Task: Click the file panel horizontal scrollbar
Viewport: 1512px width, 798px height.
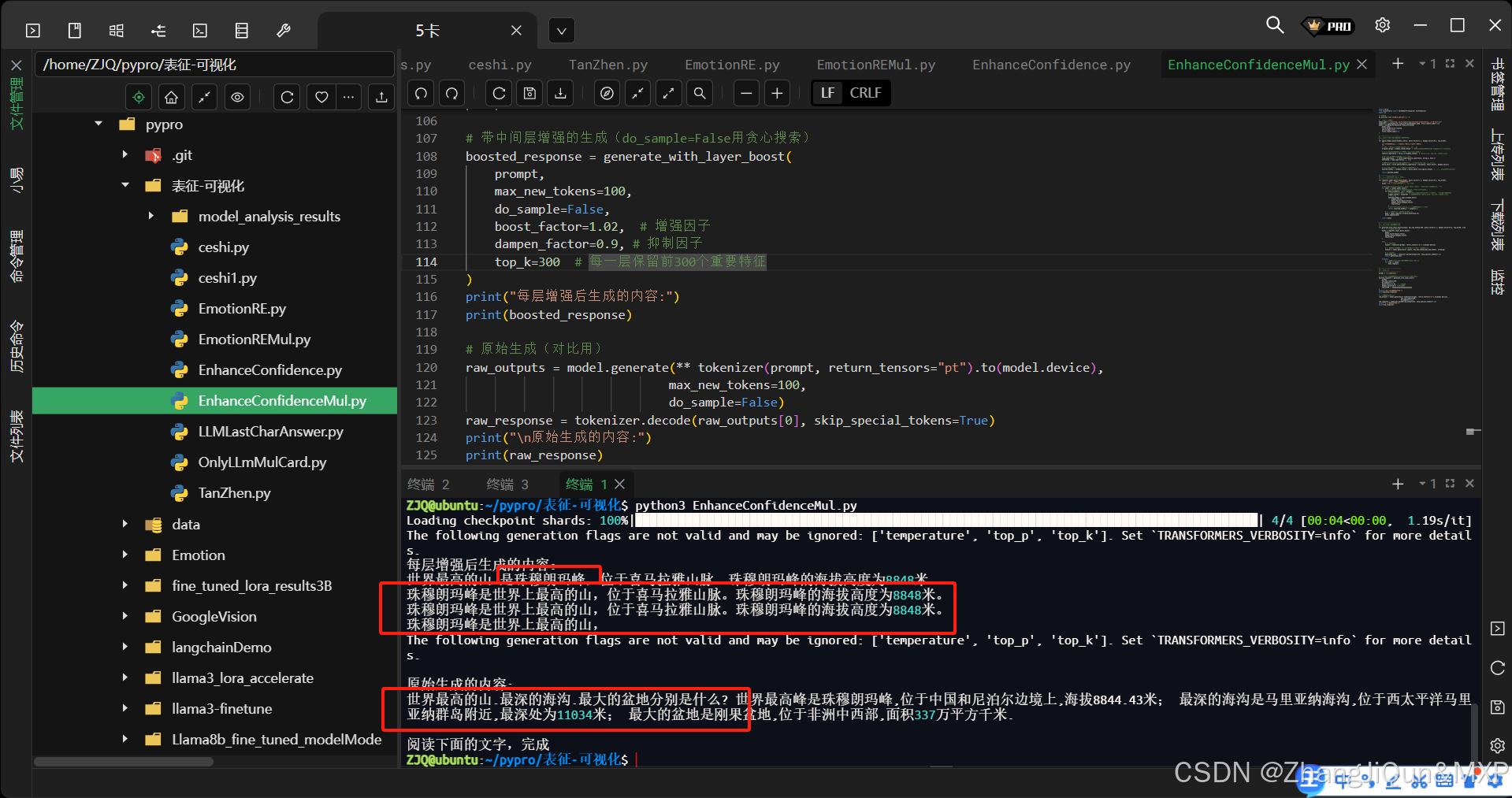Action: [x=124, y=762]
